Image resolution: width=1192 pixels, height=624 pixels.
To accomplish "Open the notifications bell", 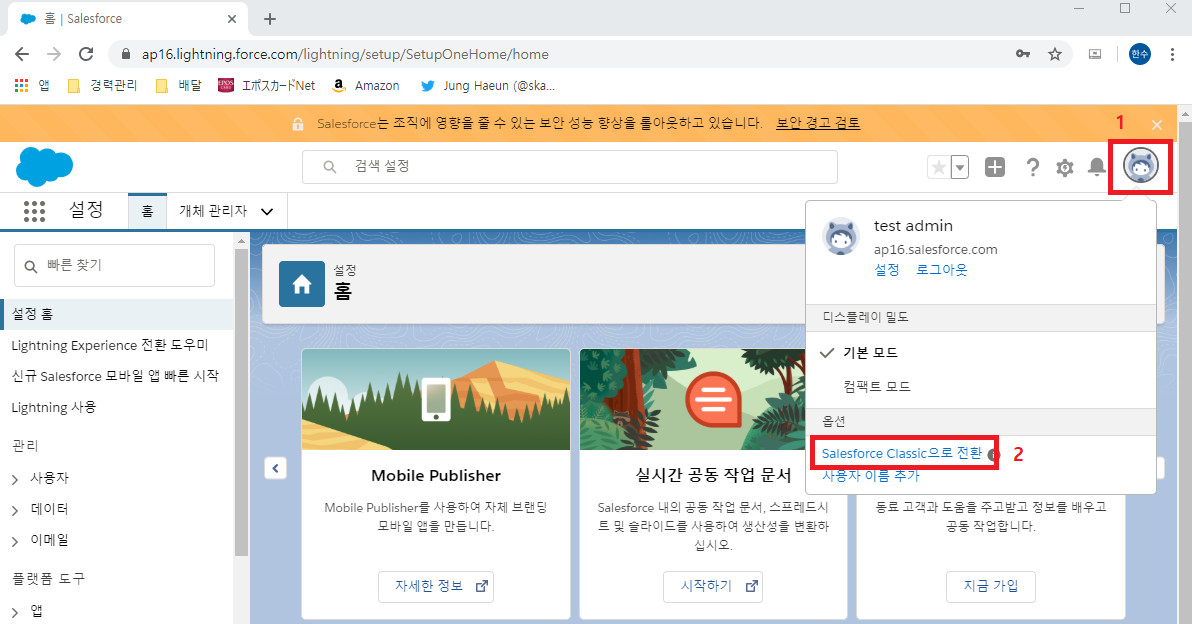I will (x=1096, y=167).
